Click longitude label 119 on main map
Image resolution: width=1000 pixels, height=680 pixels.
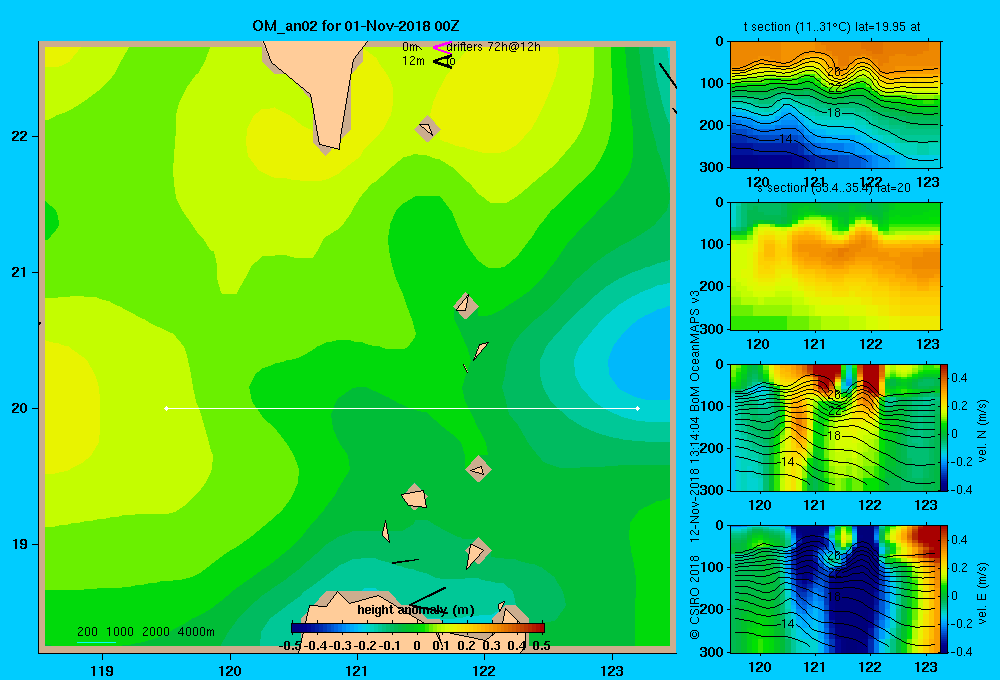(x=102, y=670)
